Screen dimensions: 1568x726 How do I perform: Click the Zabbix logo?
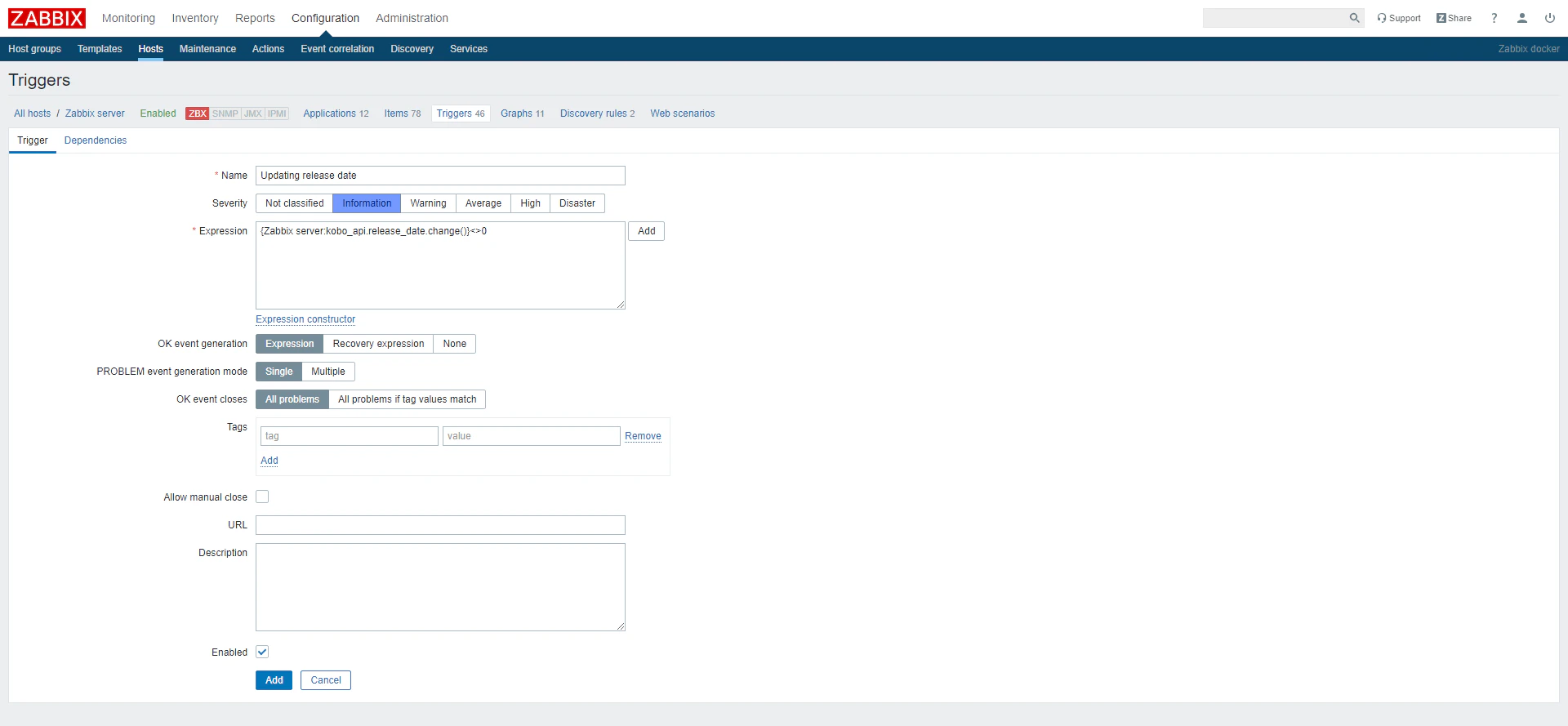[47, 18]
